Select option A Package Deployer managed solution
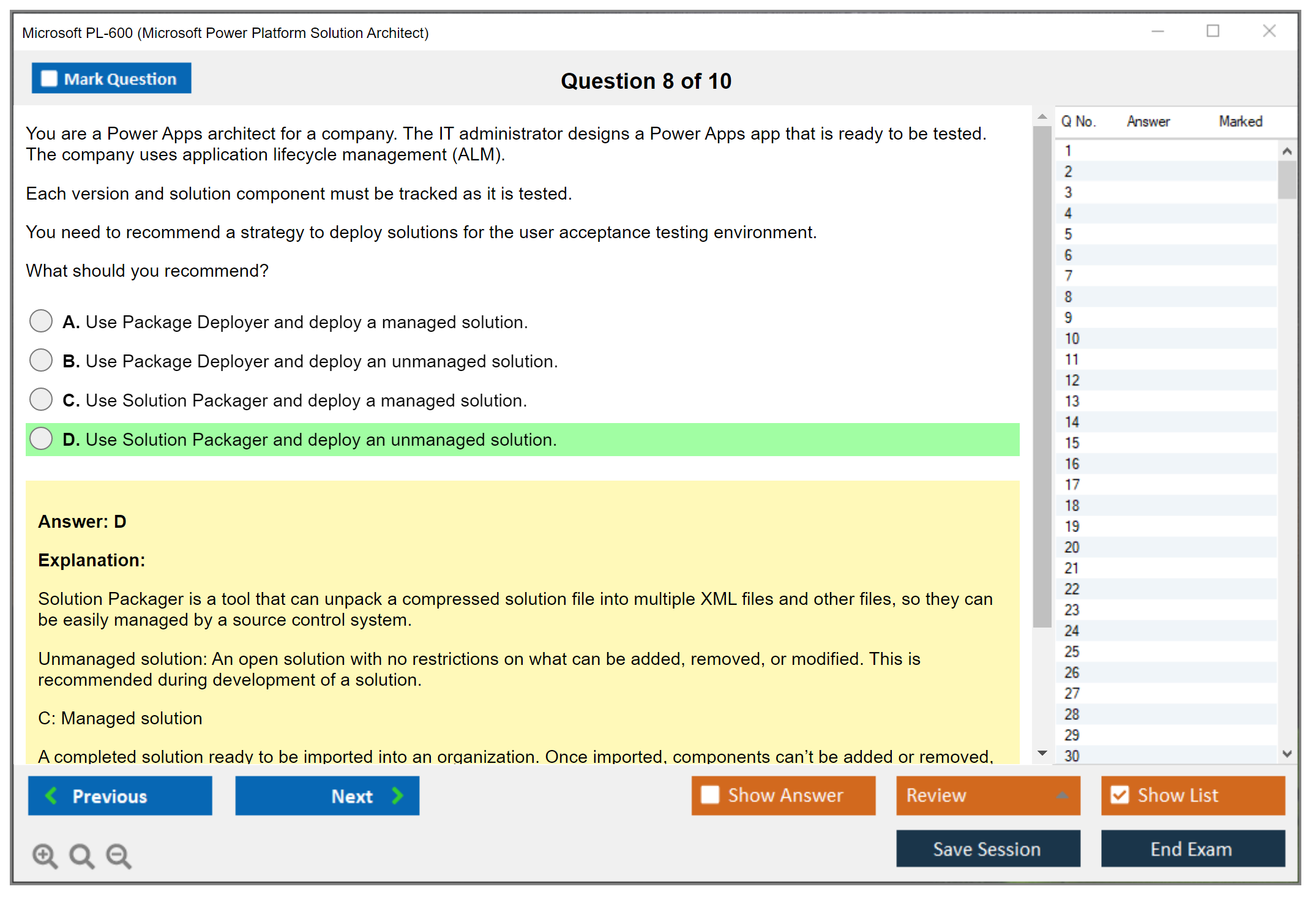The height and width of the screenshot is (900, 1316). [x=41, y=321]
